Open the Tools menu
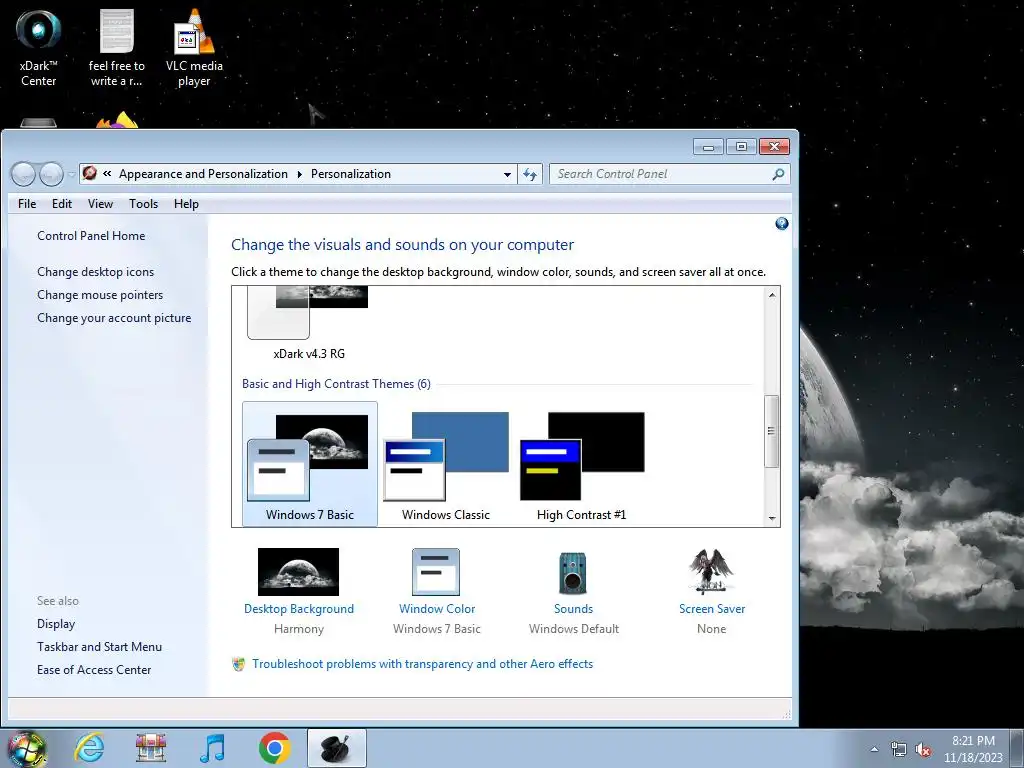The width and height of the screenshot is (1024, 768). click(x=143, y=204)
